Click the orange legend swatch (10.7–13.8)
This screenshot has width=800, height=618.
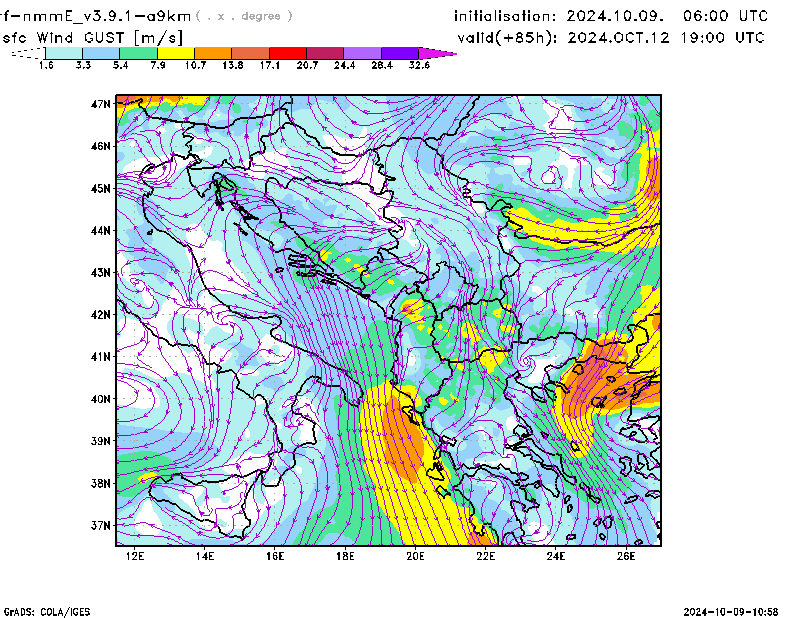[x=213, y=53]
